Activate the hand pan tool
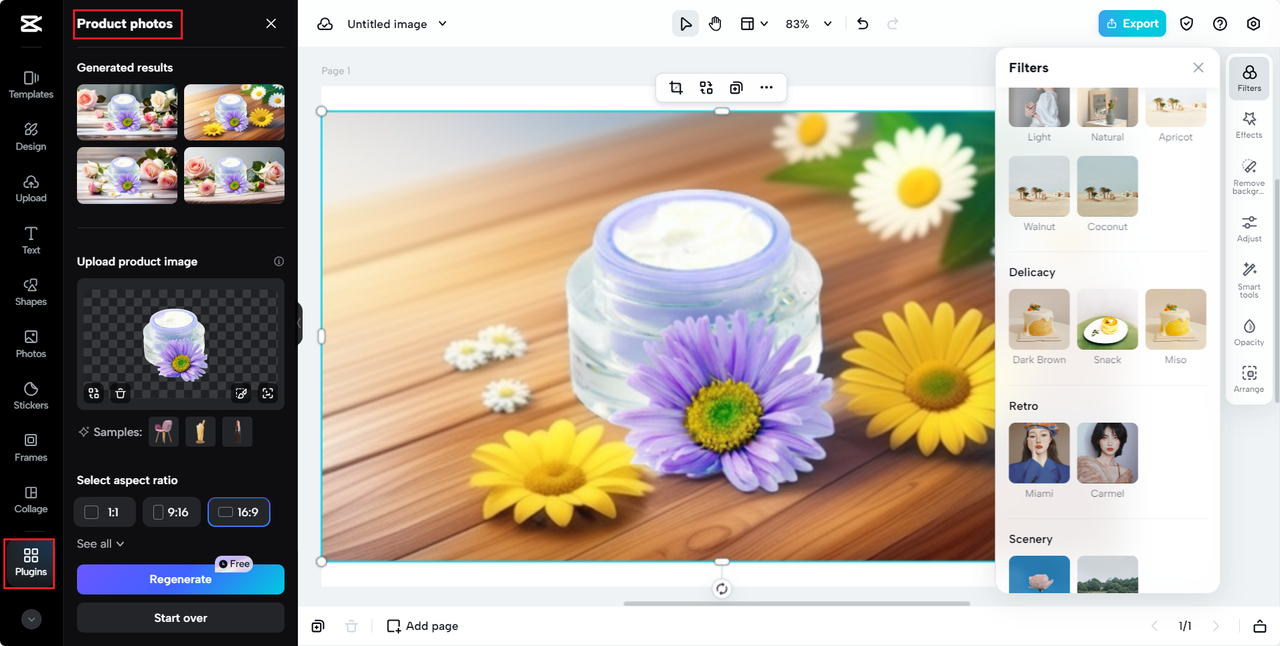This screenshot has height=646, width=1280. (715, 24)
